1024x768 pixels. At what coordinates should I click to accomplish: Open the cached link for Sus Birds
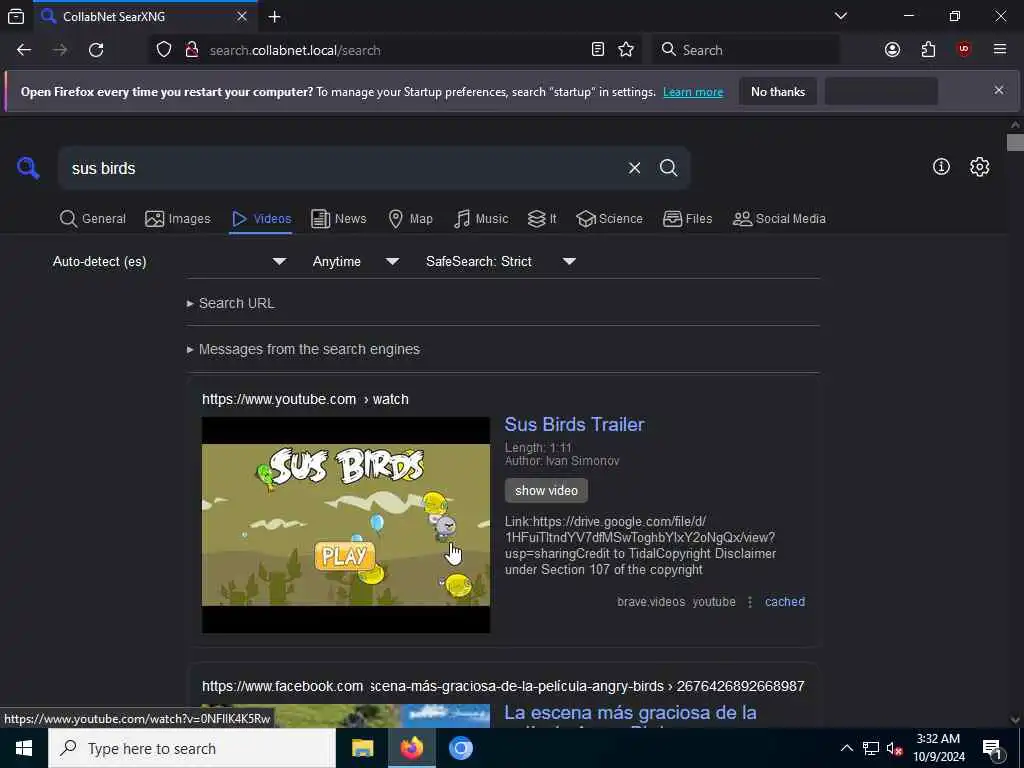click(784, 601)
